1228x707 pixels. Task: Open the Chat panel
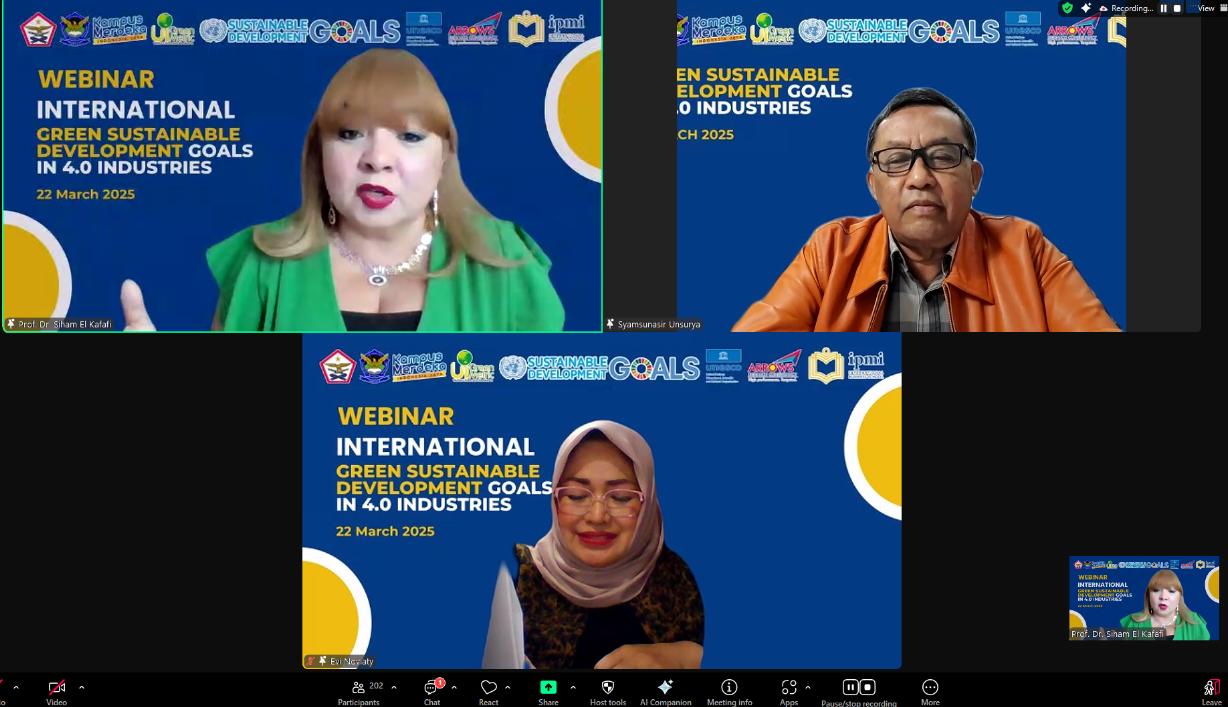click(432, 691)
